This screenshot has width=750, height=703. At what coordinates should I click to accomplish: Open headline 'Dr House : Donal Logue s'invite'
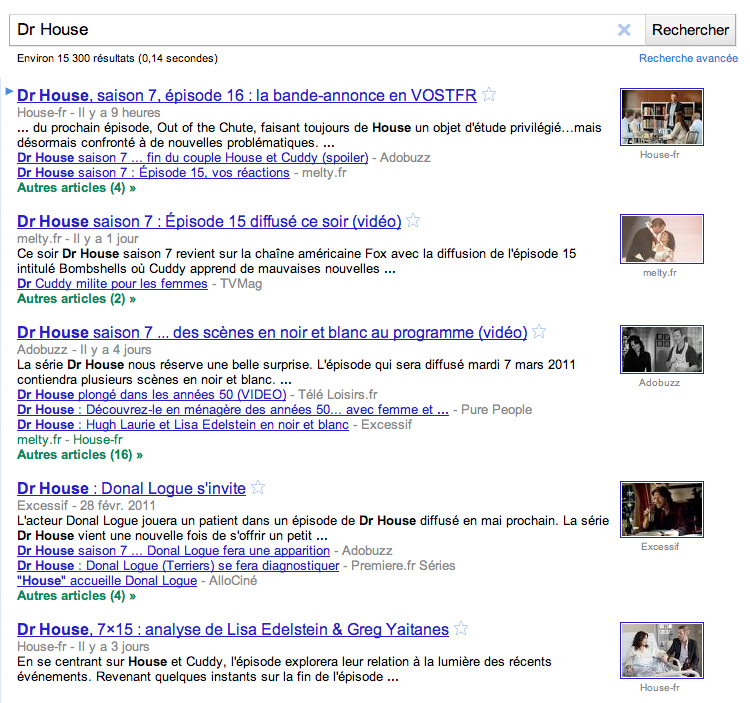(x=132, y=488)
